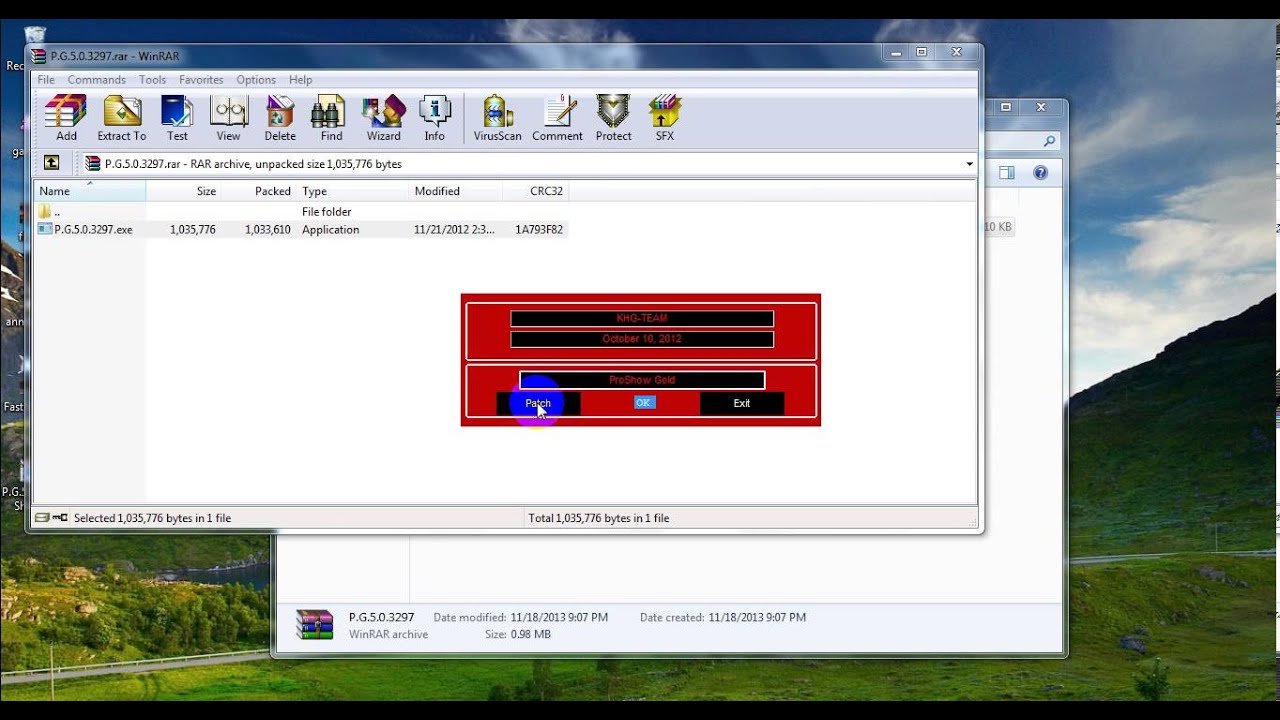Click the P.G.5.0.3297.exe file icon
1280x720 pixels.
45,229
